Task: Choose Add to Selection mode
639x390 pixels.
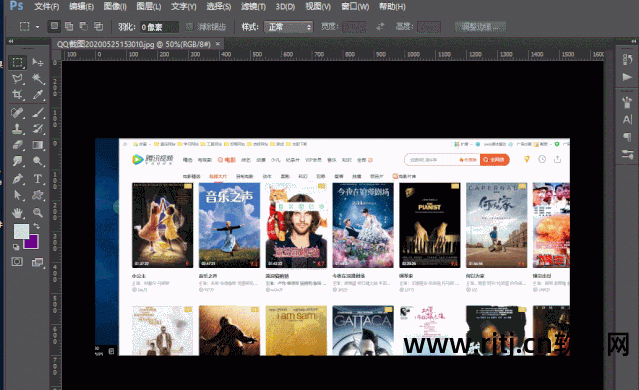Action: point(69,26)
